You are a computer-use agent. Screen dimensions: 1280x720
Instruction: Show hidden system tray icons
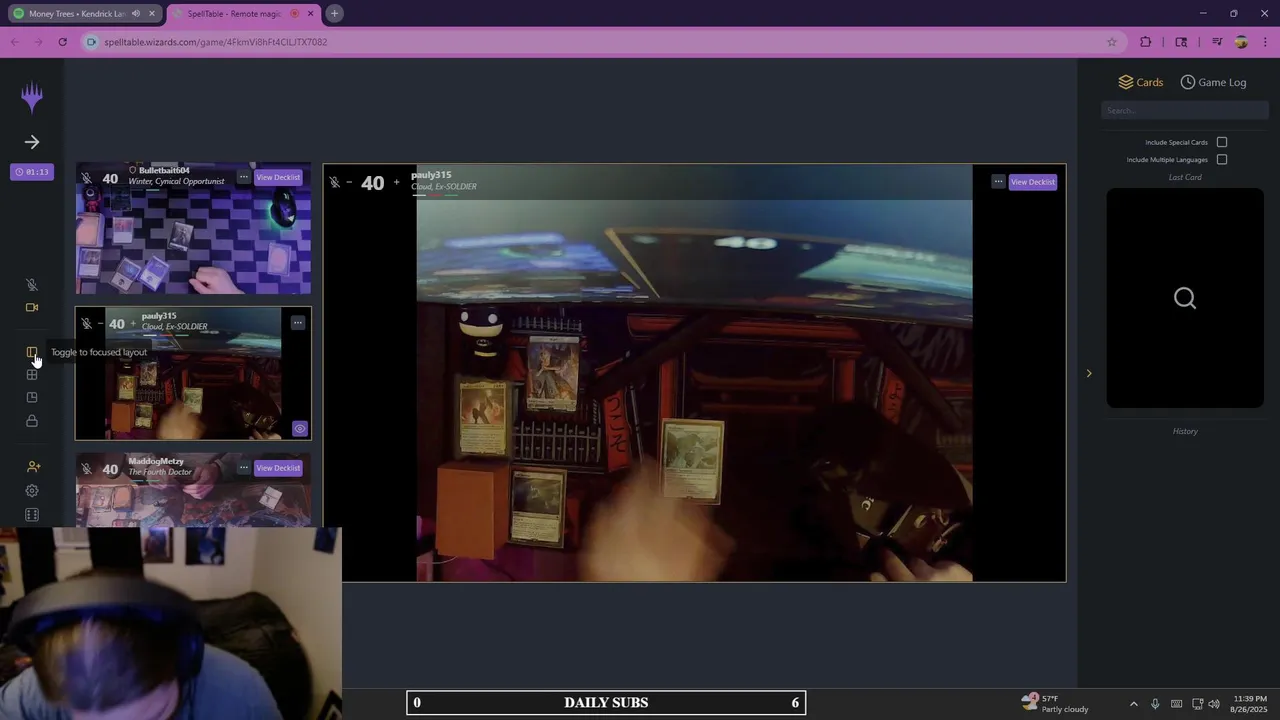[x=1133, y=704]
